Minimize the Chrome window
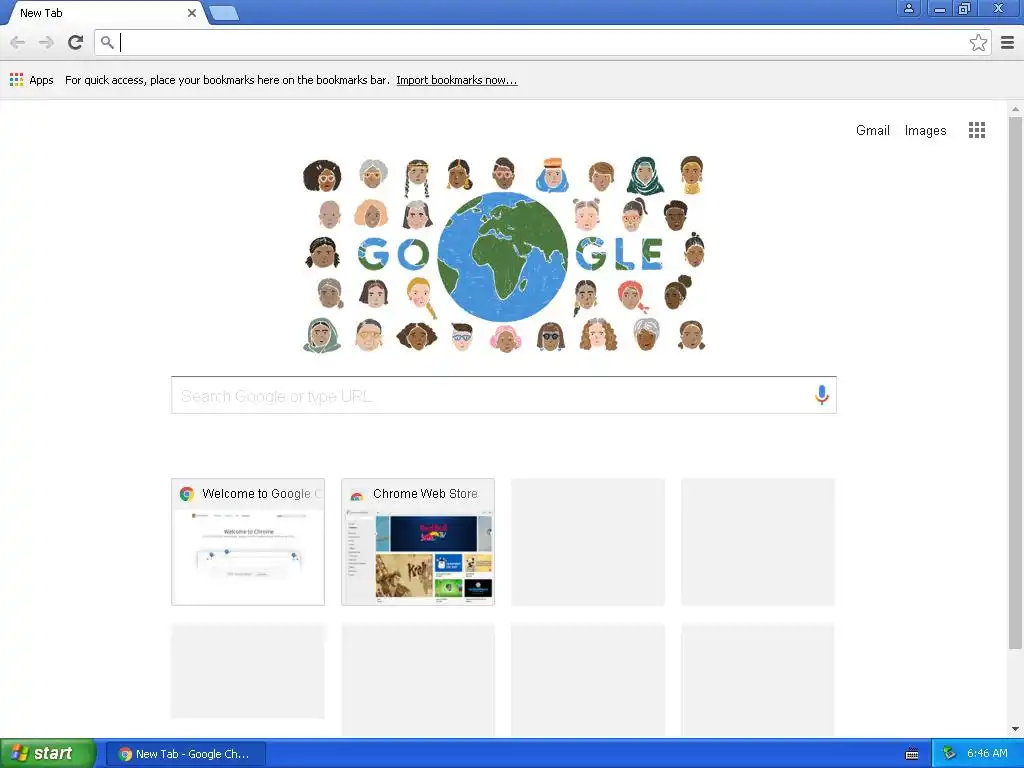 coord(939,8)
